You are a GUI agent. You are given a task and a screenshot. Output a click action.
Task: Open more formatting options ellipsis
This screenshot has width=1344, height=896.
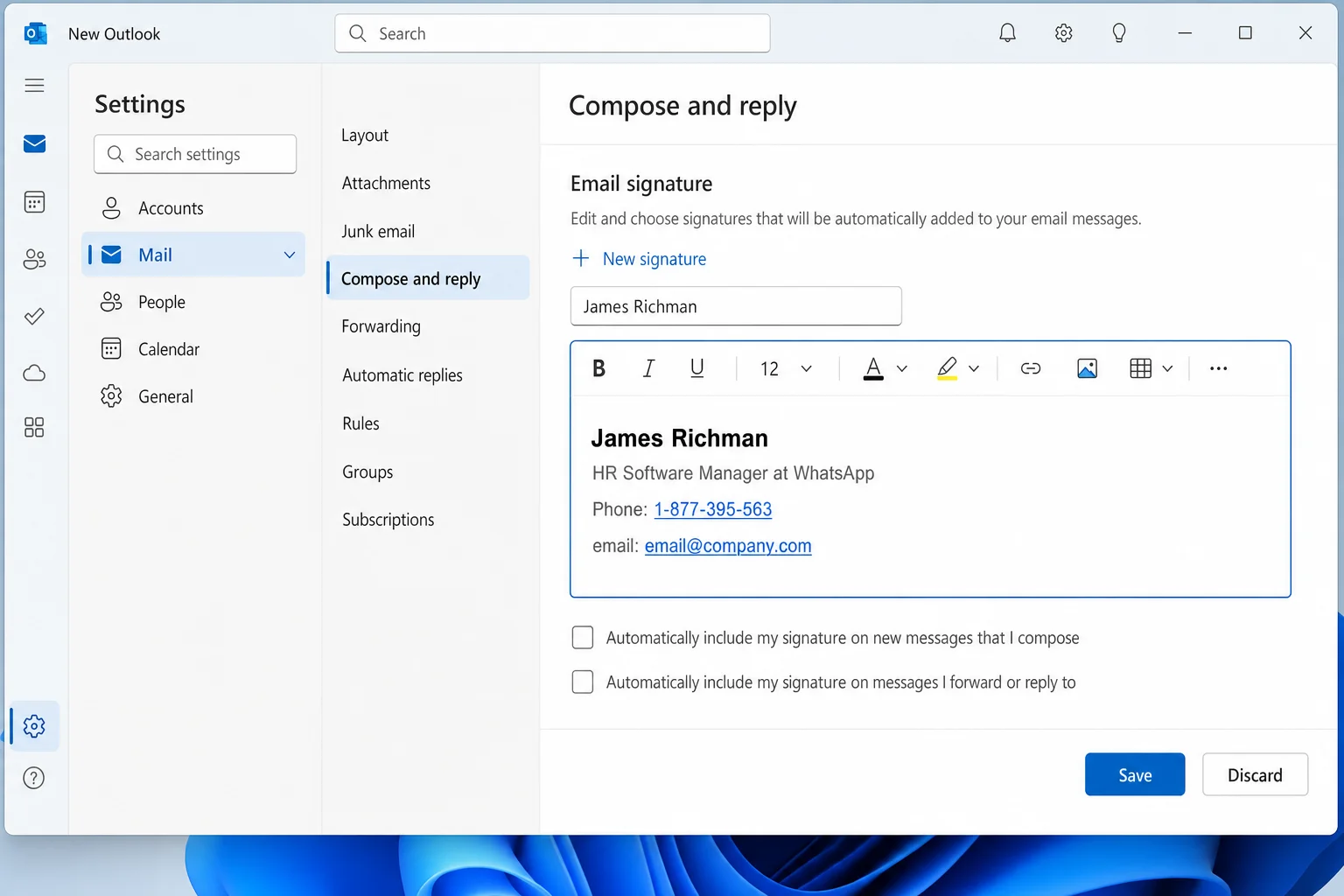coord(1218,368)
